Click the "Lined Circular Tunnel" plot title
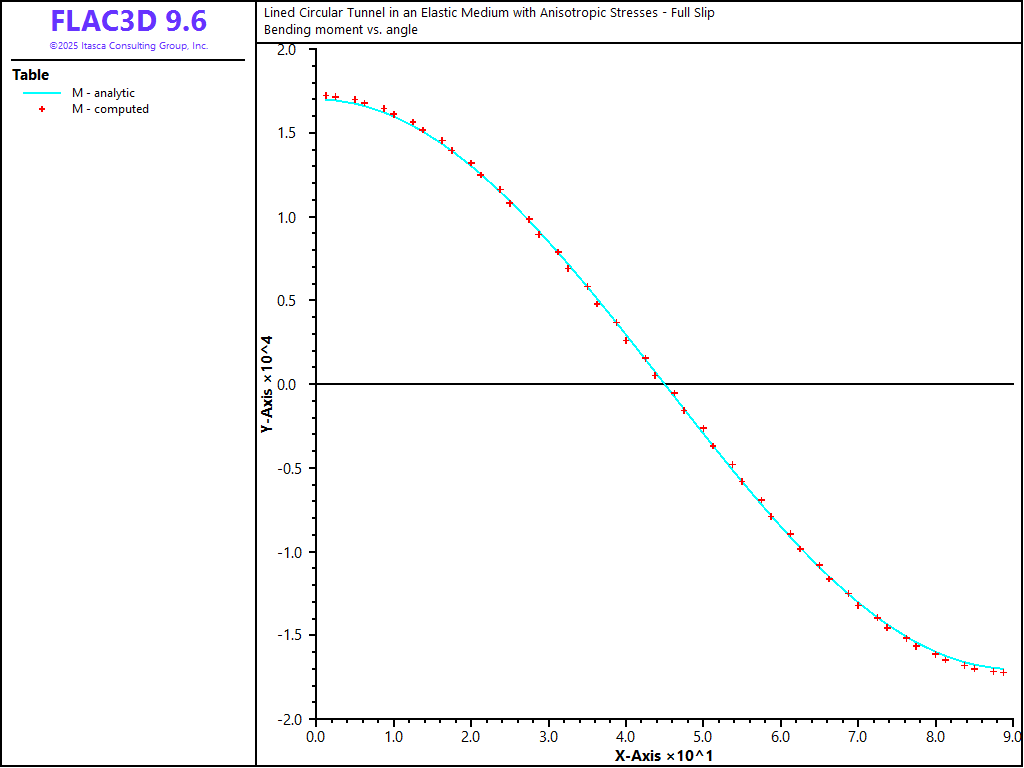Viewport: 1024px width, 768px height. 489,13
